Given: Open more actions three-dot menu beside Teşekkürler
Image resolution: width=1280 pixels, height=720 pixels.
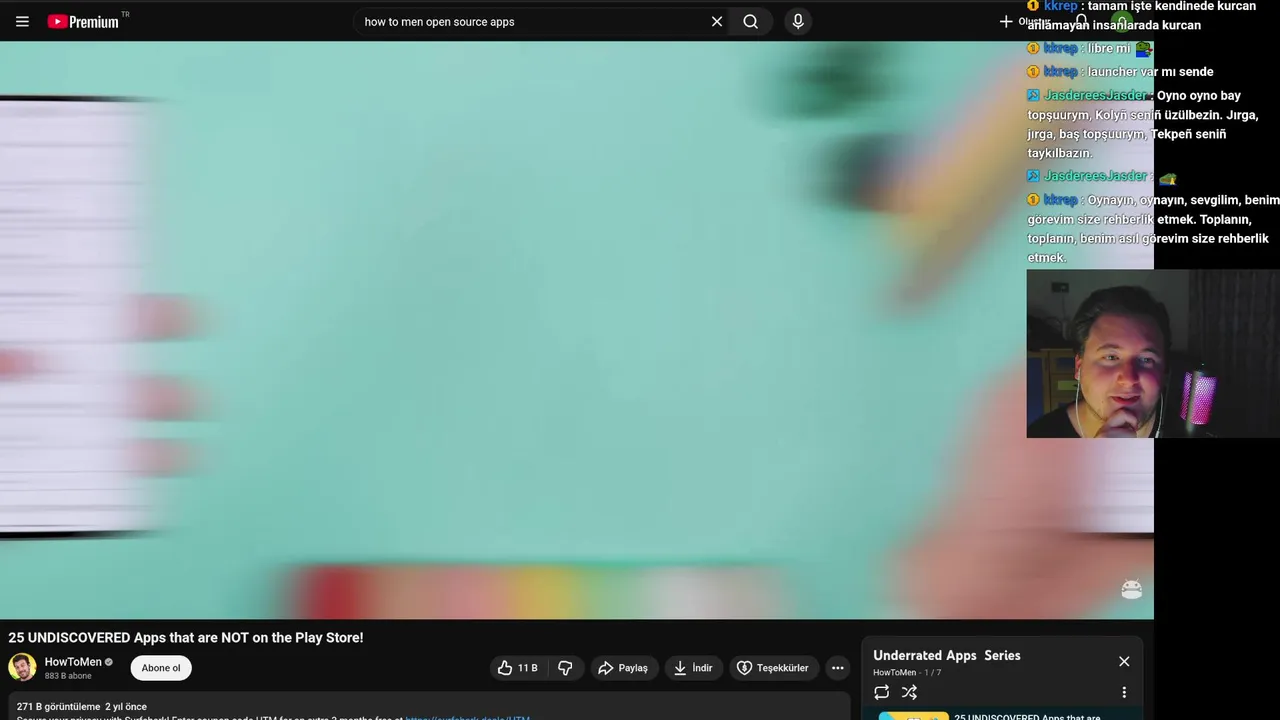Looking at the screenshot, I should click(837, 668).
